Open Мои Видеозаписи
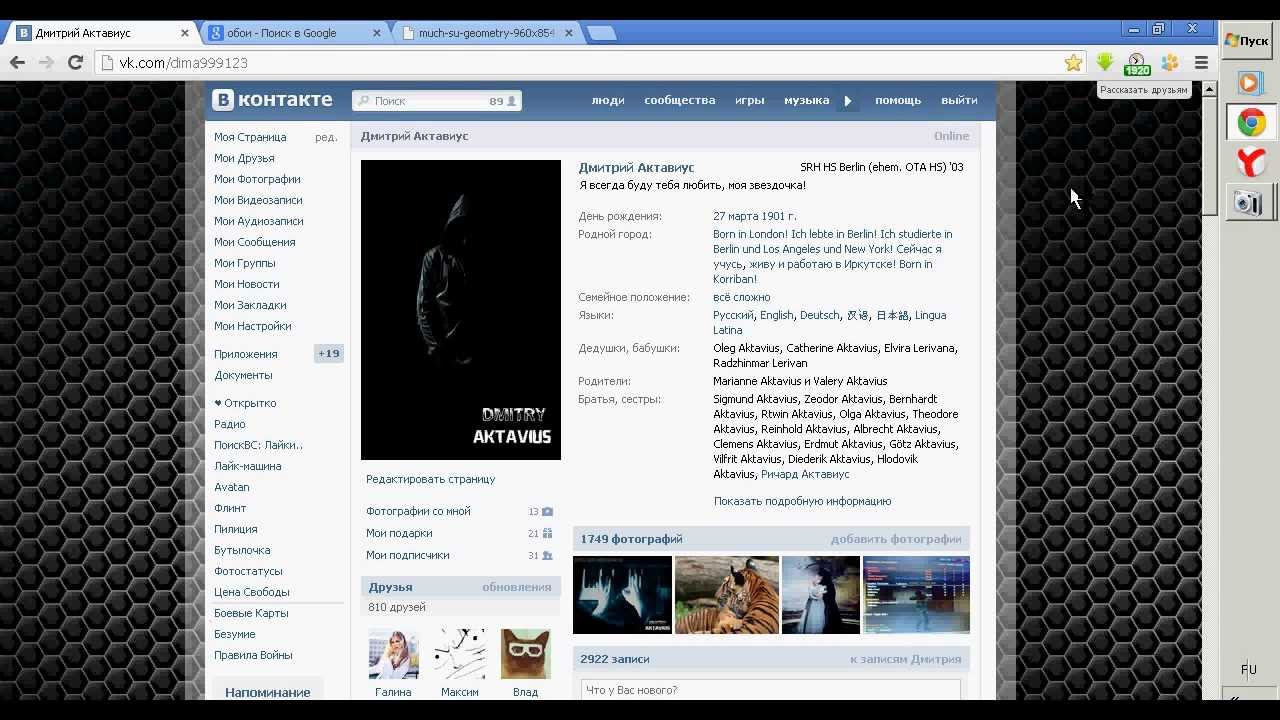The height and width of the screenshot is (720, 1280). pyautogui.click(x=258, y=200)
